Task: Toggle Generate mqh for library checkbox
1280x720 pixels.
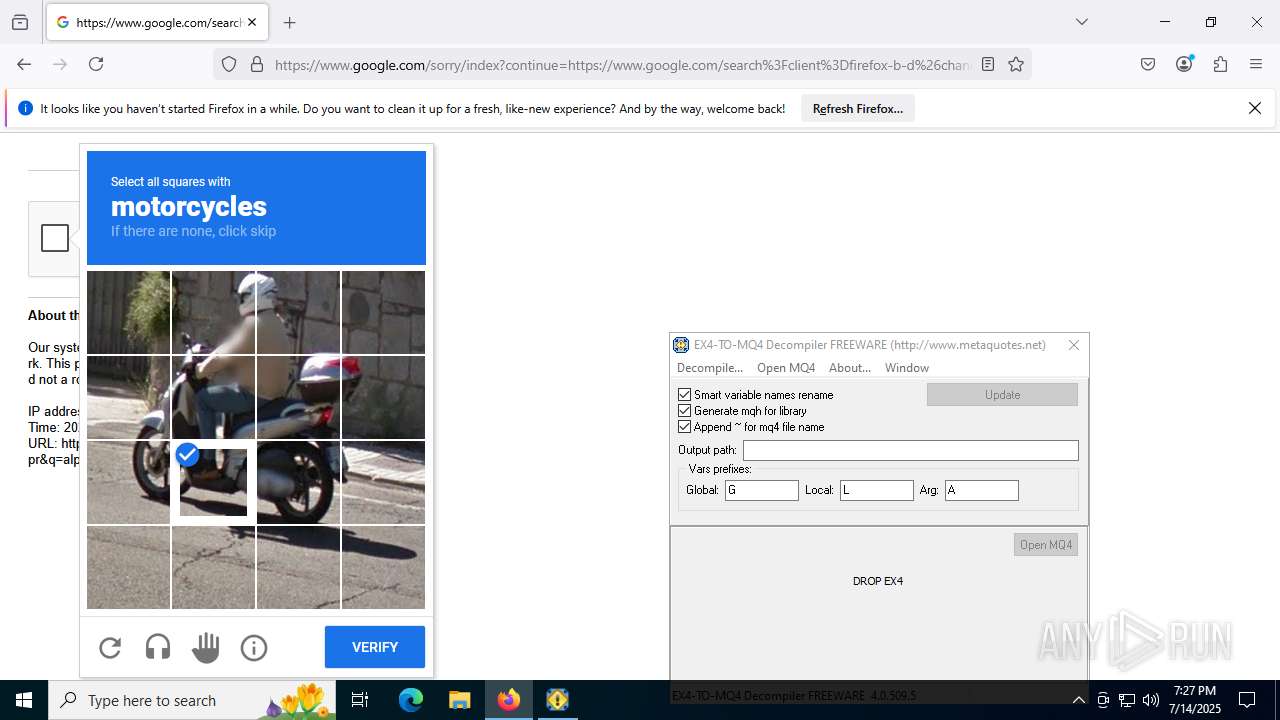Action: (685, 411)
